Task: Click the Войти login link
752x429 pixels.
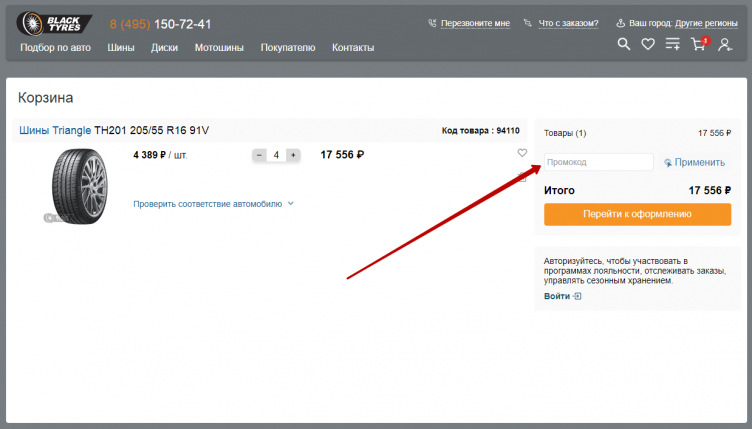Action: tap(563, 296)
